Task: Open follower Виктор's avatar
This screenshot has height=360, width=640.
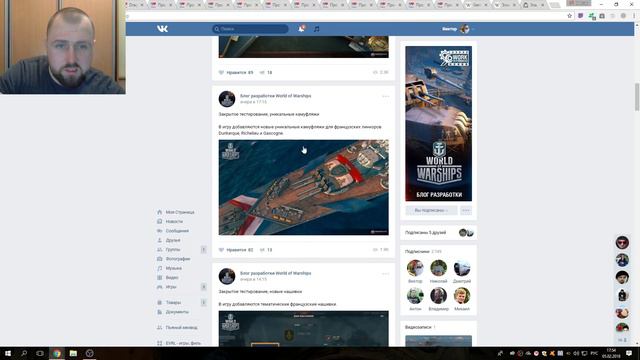Action: tap(415, 268)
